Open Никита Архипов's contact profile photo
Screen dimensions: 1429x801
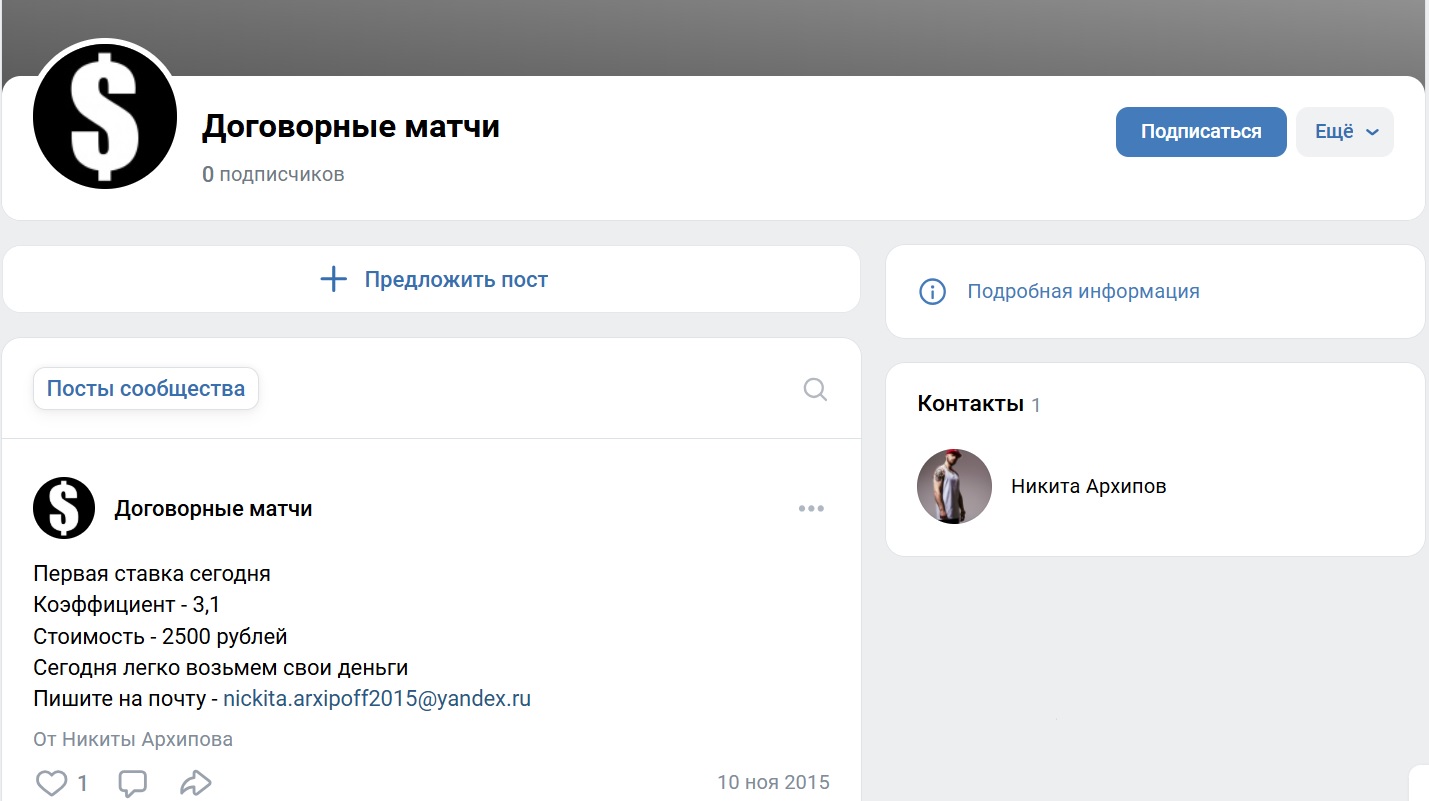tap(954, 487)
